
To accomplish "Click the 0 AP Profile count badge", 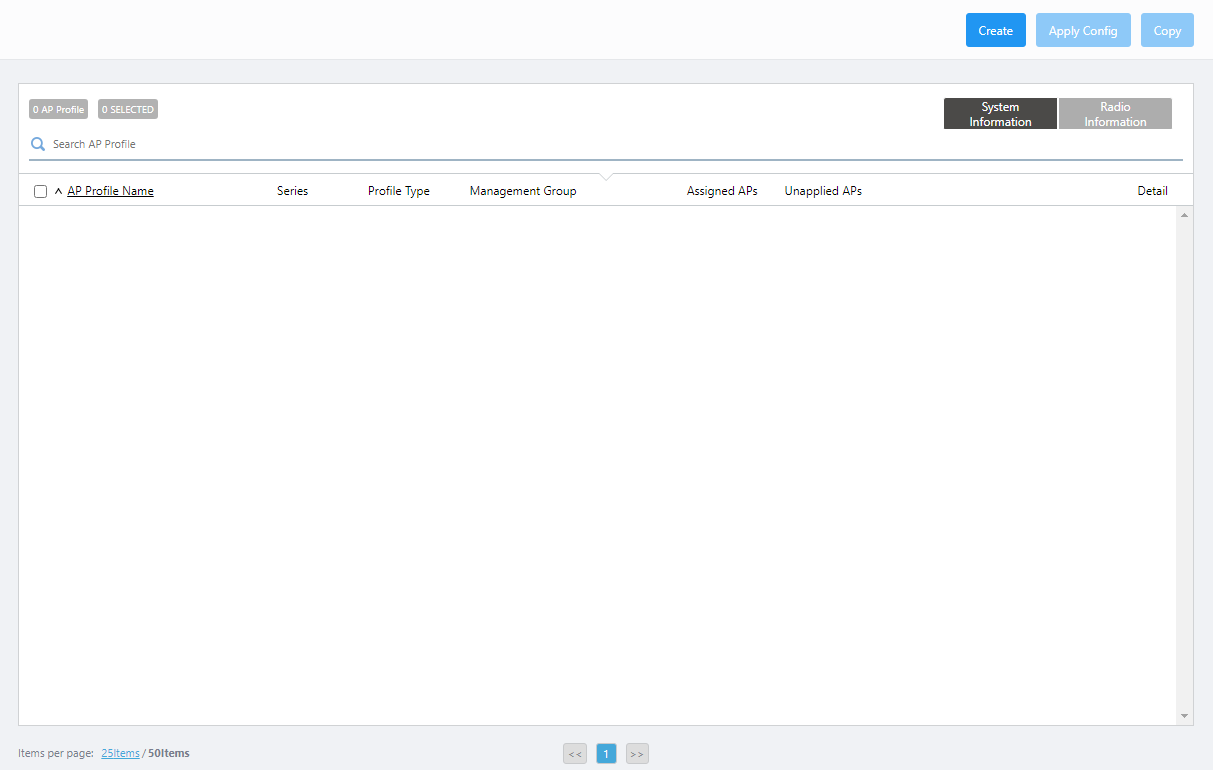I will click(58, 109).
